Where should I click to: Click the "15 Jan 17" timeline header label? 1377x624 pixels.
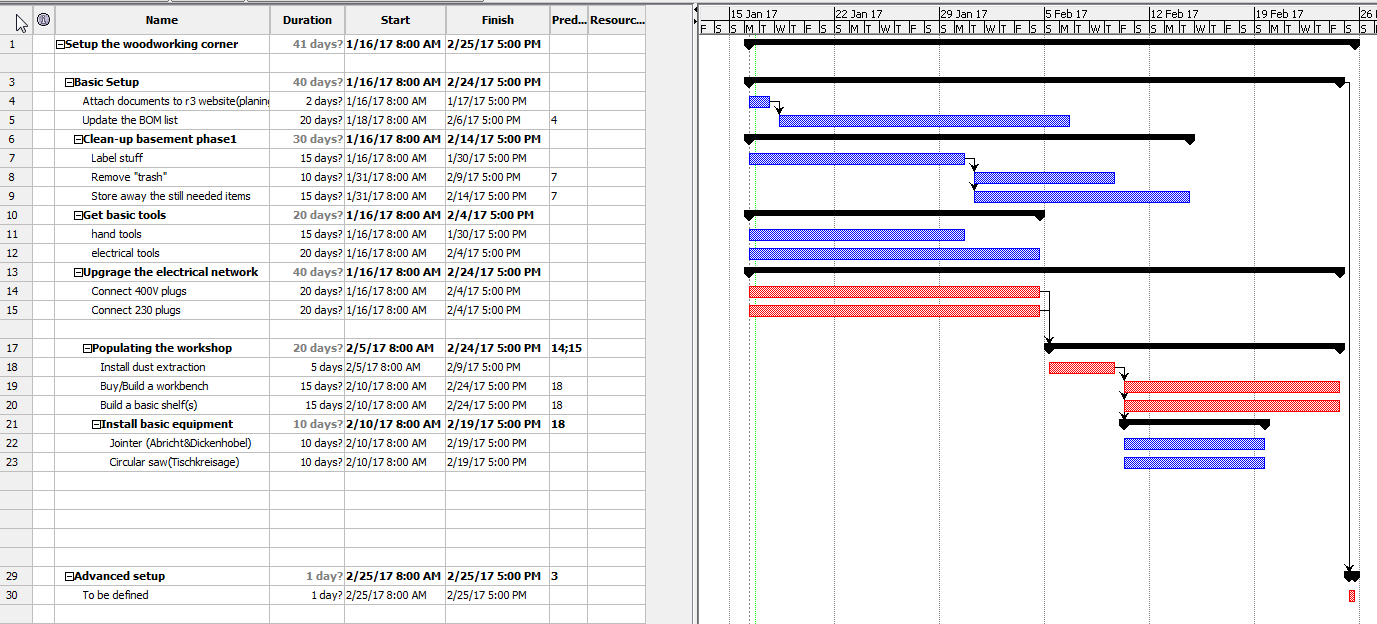click(752, 13)
